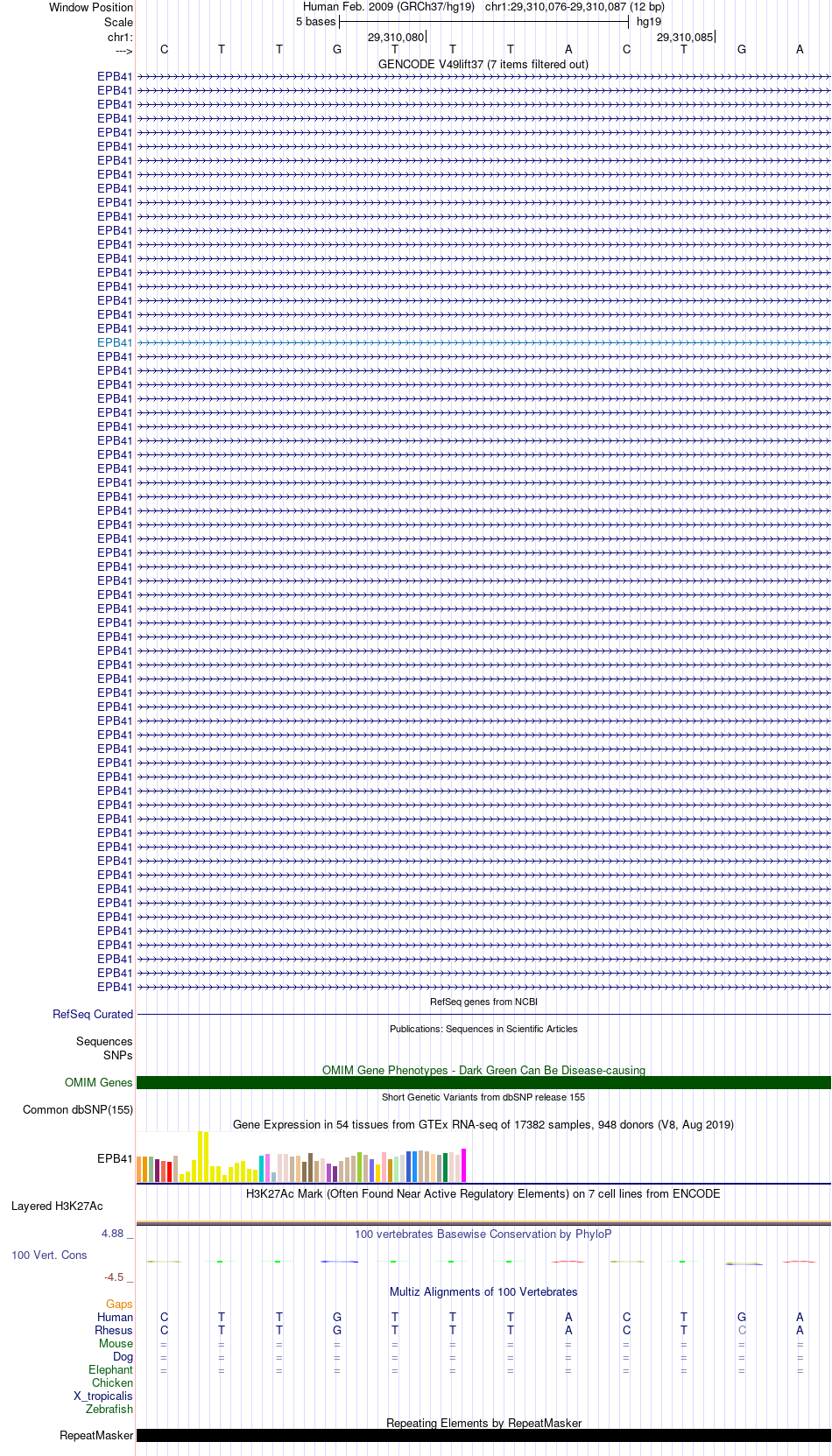The width and height of the screenshot is (832, 1456).
Task: Select the SNPs track label
Action: (x=118, y=1055)
